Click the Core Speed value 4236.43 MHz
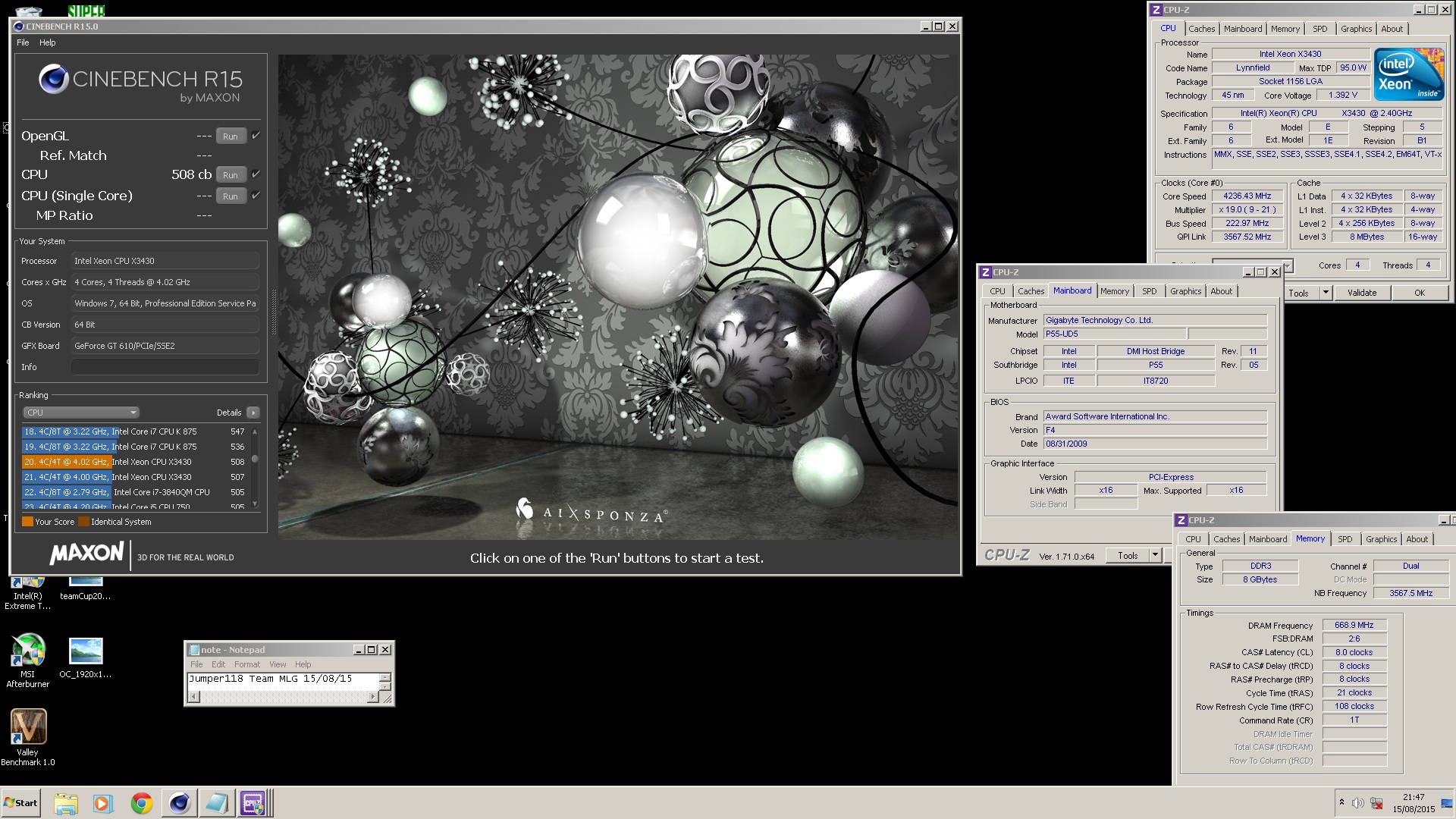1456x819 pixels. tap(1247, 196)
